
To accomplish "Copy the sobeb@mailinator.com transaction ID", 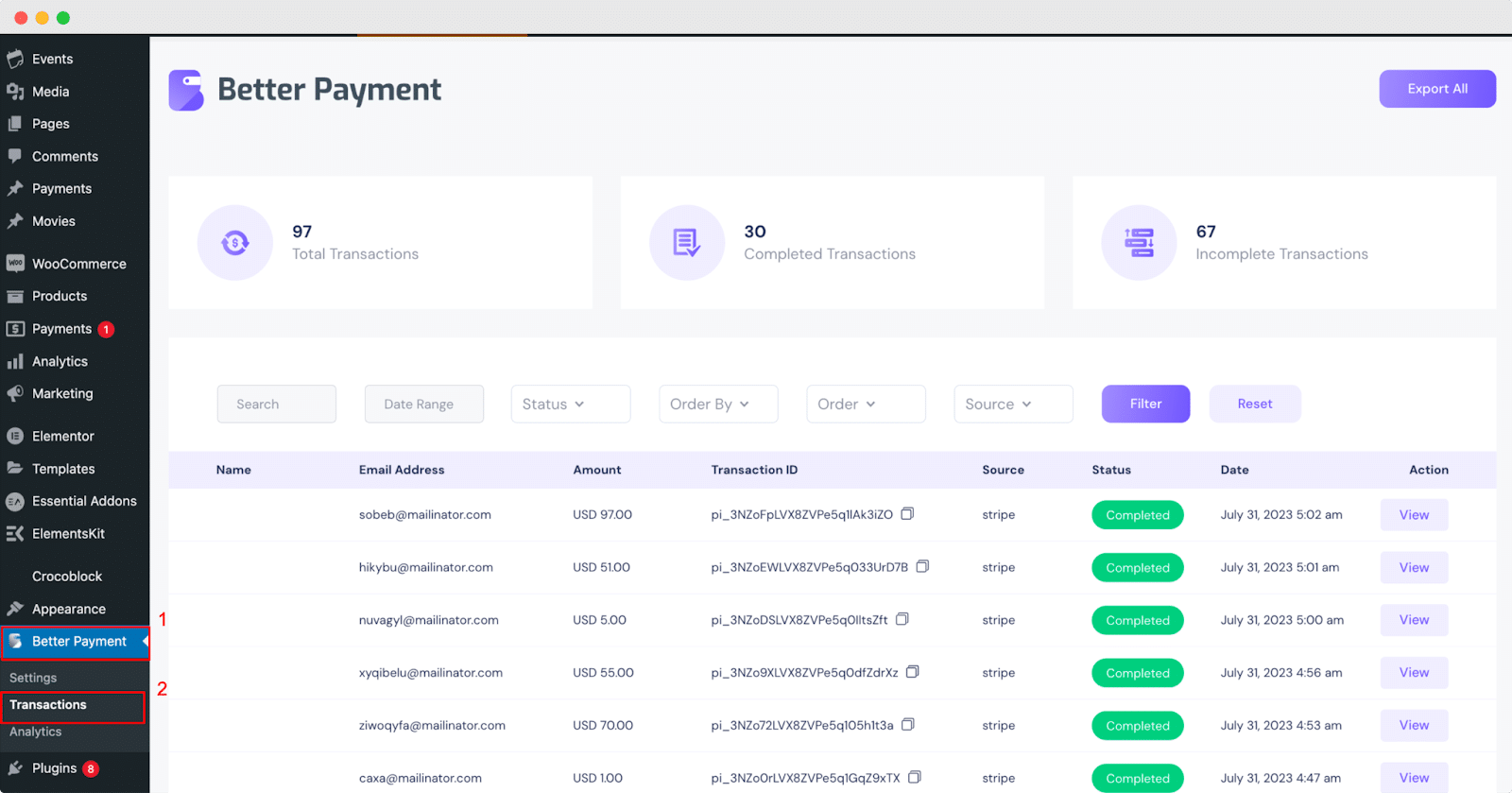I will [x=907, y=514].
